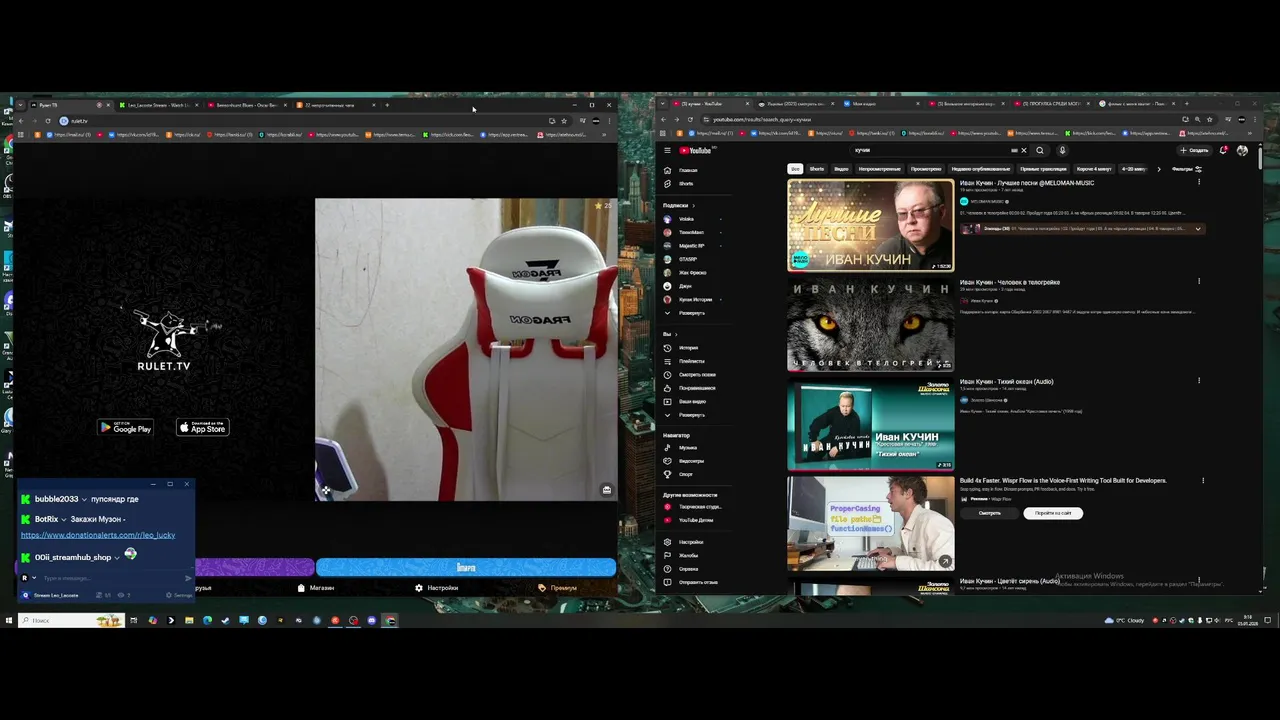Viewport: 1280px width, 720px height.
Task: Send the chat message arrow icon
Action: pos(188,578)
